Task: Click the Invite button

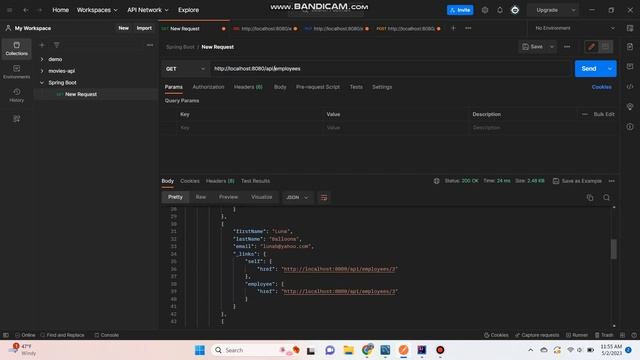Action: (x=460, y=10)
